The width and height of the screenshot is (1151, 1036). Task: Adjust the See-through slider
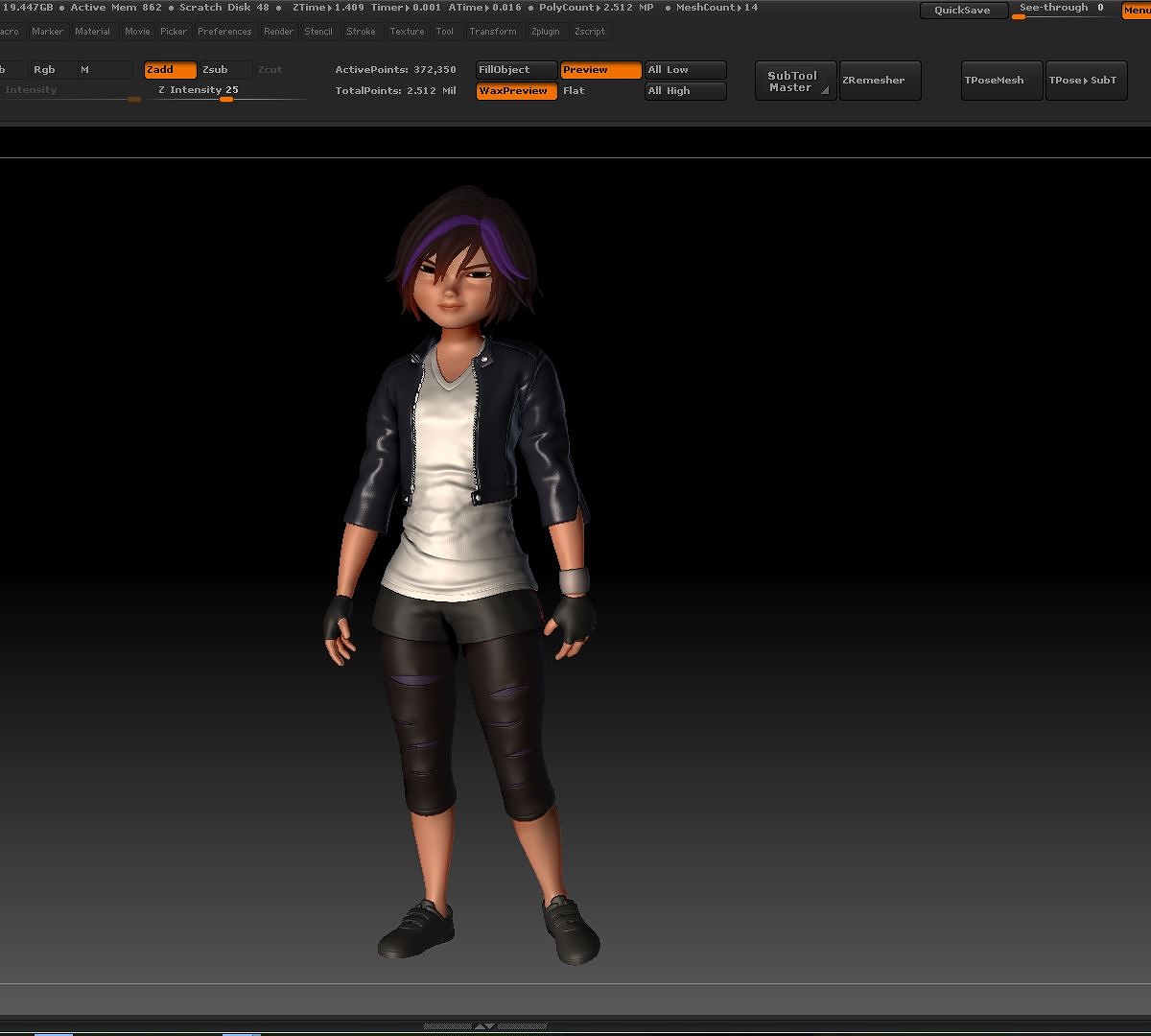[1063, 11]
